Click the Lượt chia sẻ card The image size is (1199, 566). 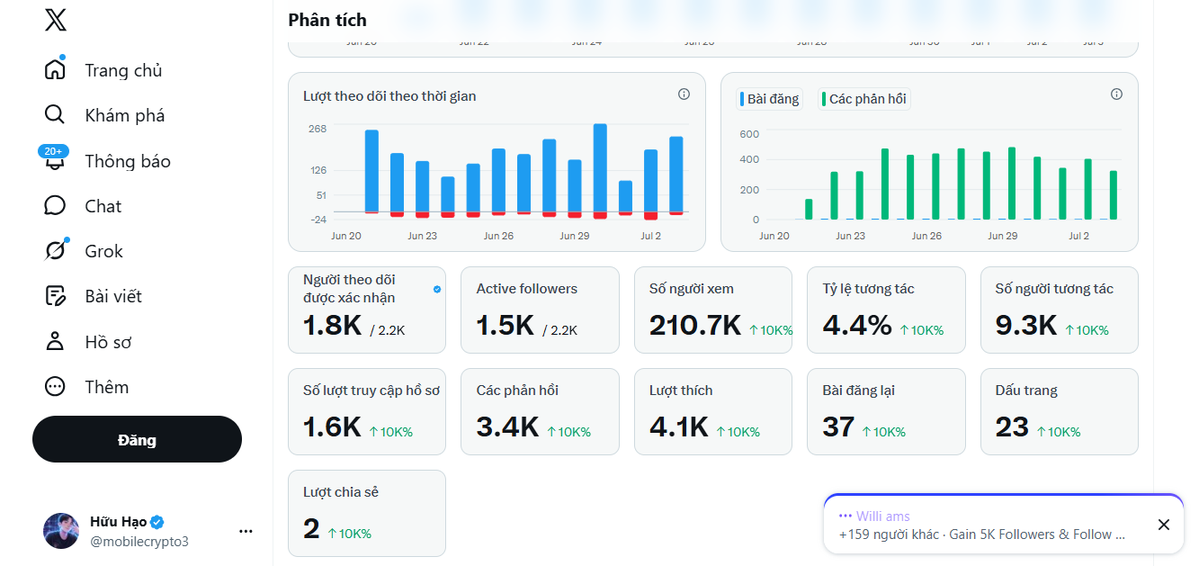click(367, 513)
